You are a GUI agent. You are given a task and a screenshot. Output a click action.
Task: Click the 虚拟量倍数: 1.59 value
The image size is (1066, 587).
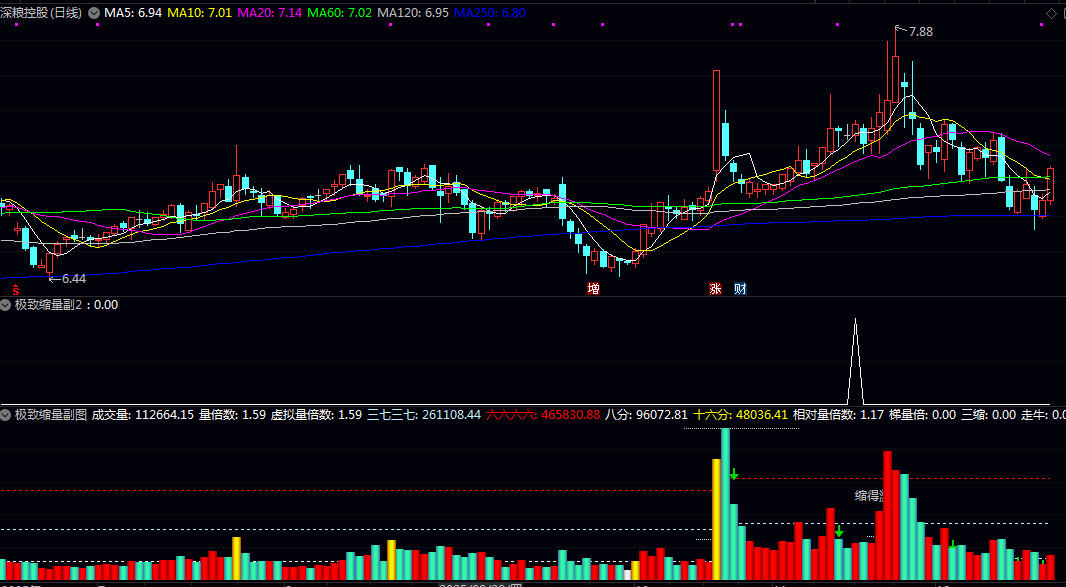click(316, 415)
